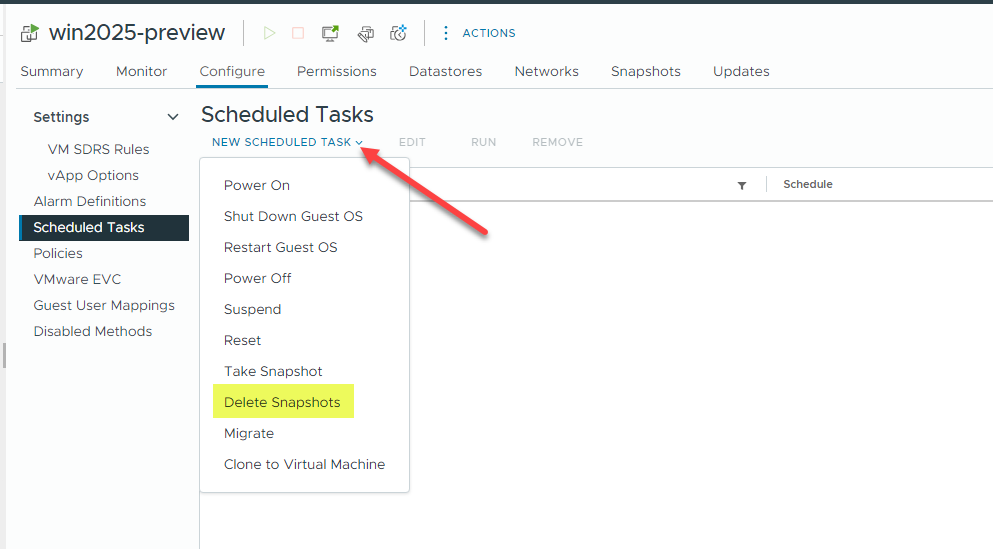Image resolution: width=993 pixels, height=549 pixels.
Task: Sort by the Schedule column header
Action: [807, 184]
